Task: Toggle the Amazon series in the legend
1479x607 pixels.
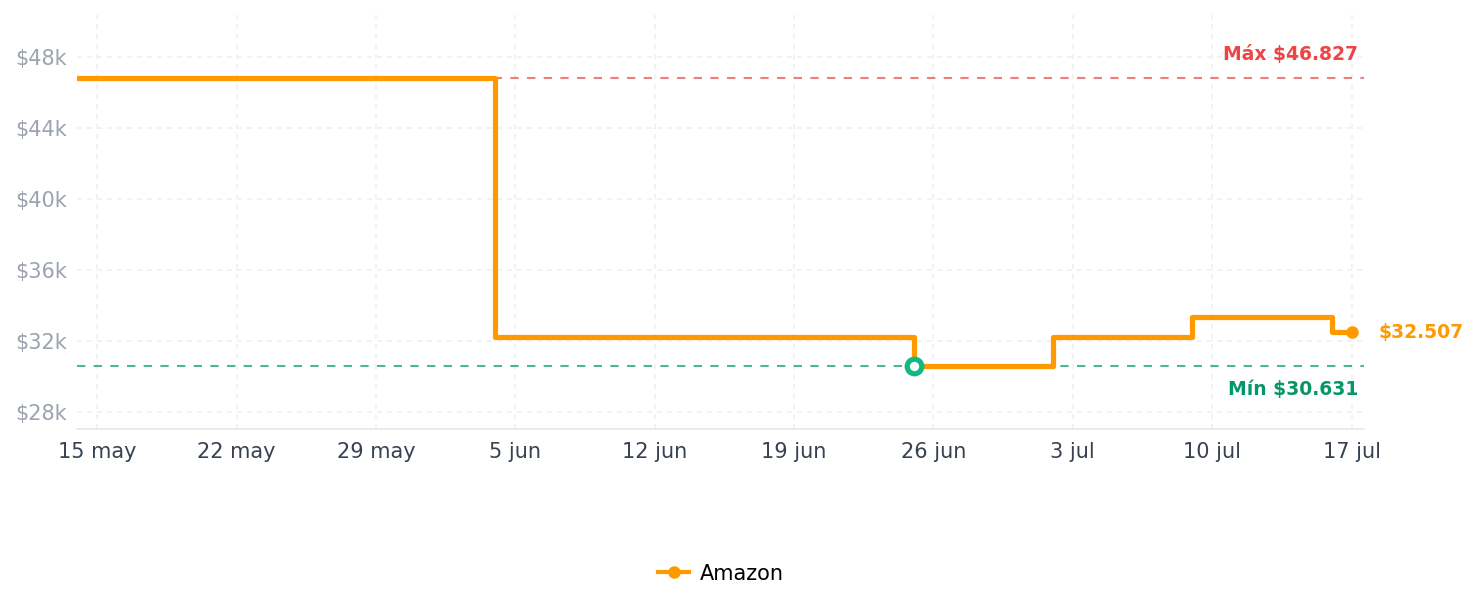Action: 719,573
